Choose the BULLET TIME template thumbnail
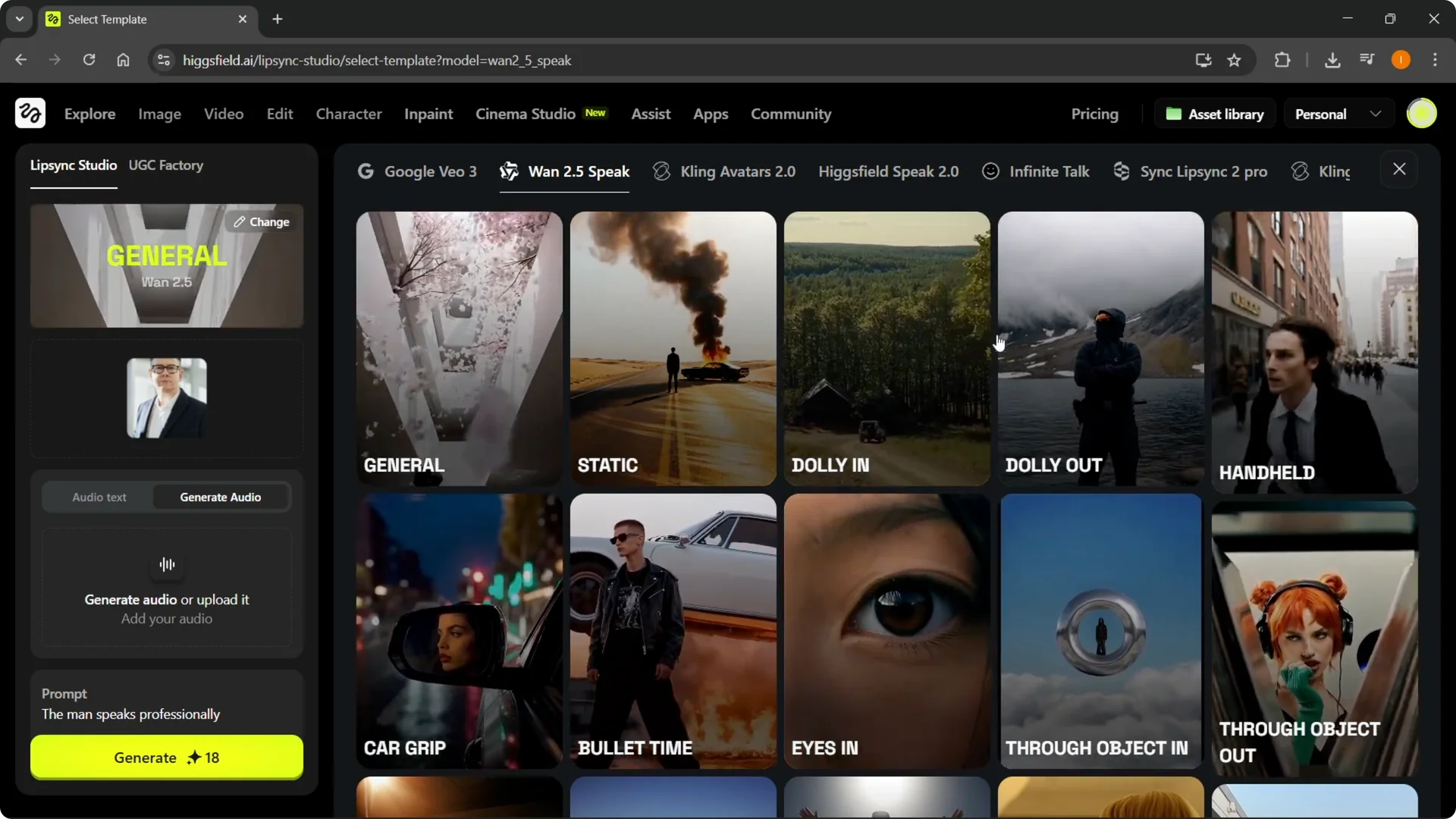The image size is (1456, 819). [673, 629]
